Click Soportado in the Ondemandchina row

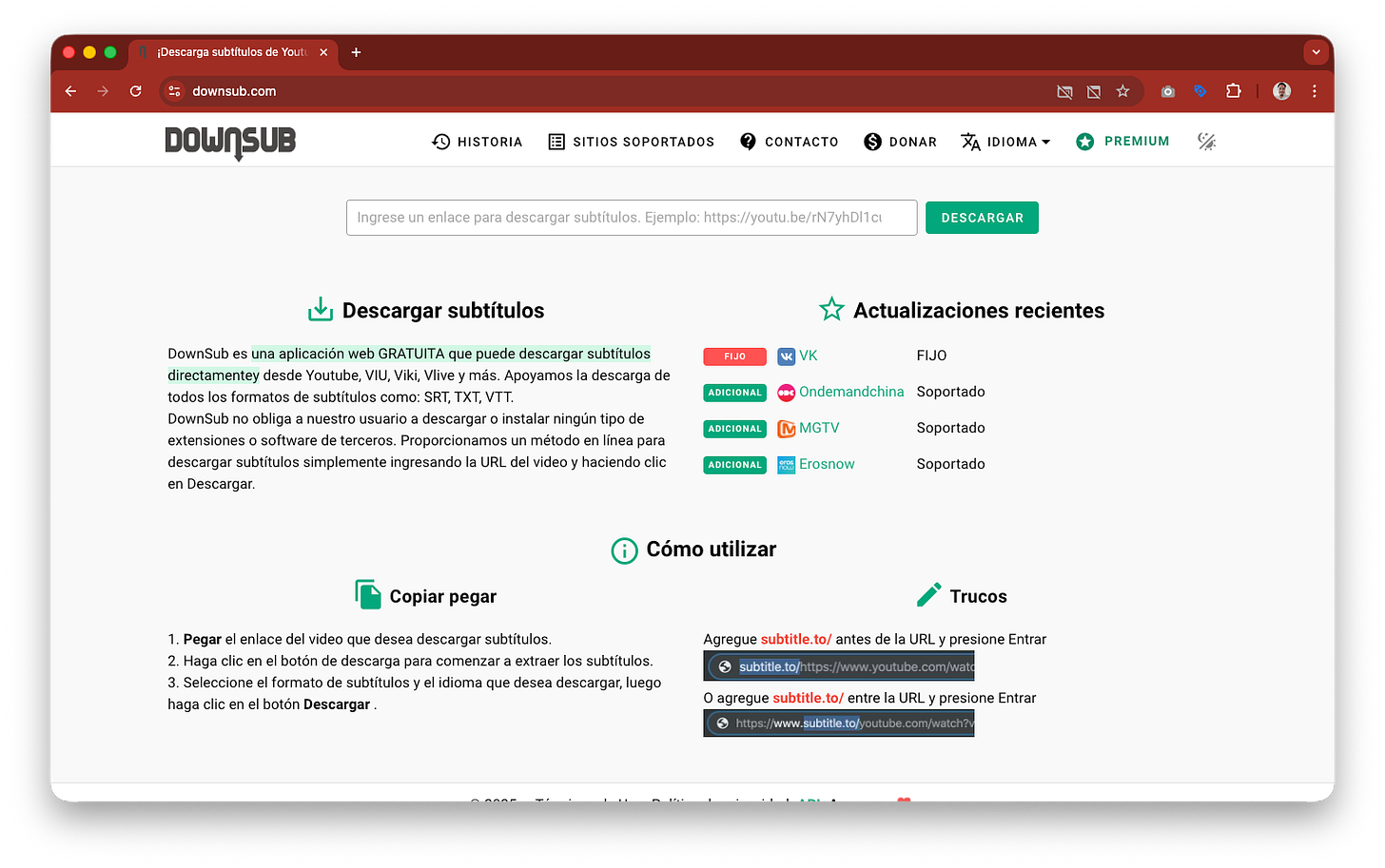pyautogui.click(x=950, y=392)
